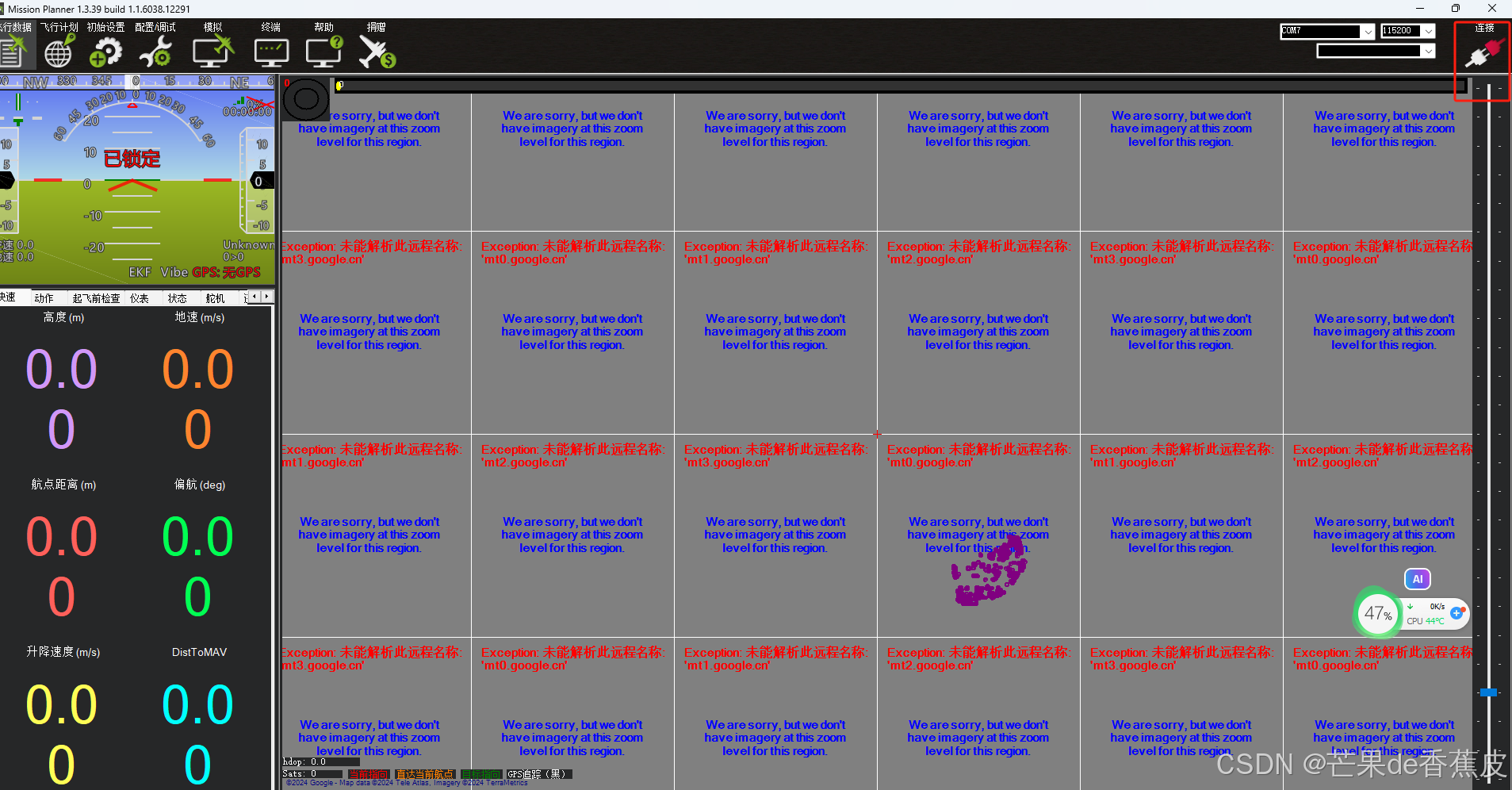Click the 当前指向 red legend label
Screen dimensions: 1512x790
(368, 774)
